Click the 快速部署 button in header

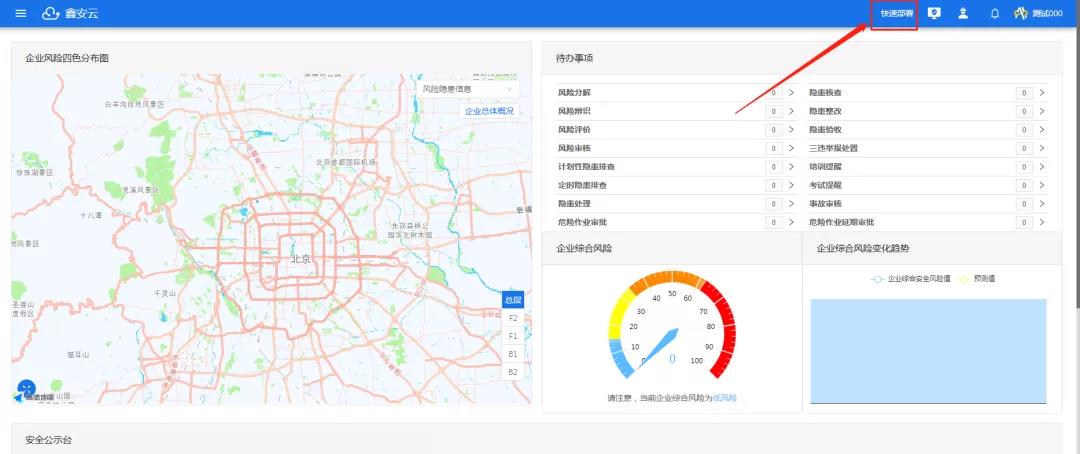coord(894,14)
